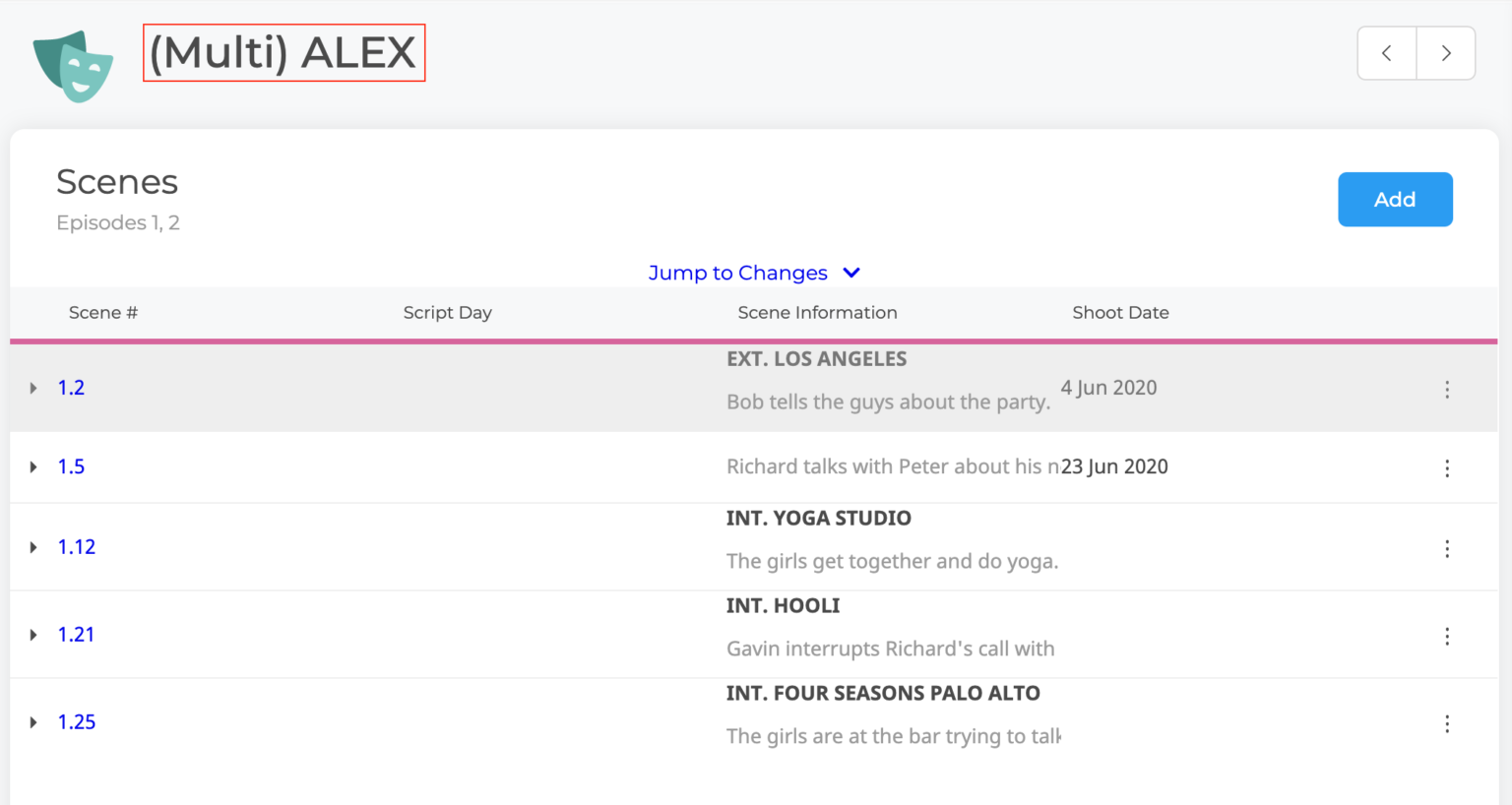Click the (Multi) ALEX character title
Image resolution: width=1512 pixels, height=805 pixels.
tap(283, 53)
